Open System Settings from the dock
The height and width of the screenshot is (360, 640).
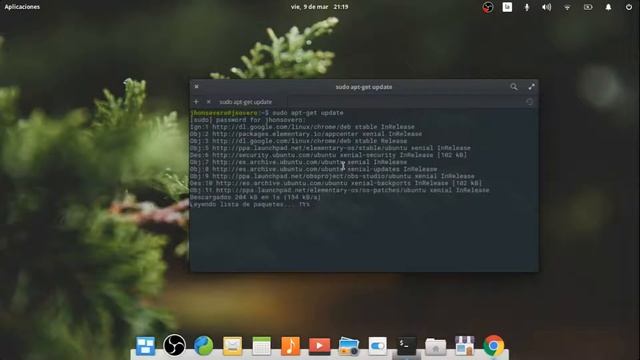(x=378, y=346)
